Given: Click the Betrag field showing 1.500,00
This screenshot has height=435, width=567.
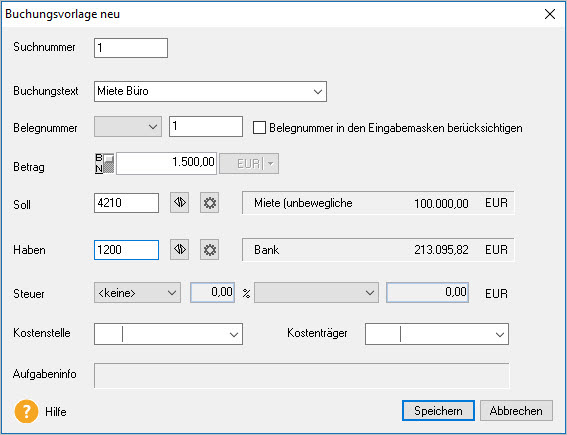Looking at the screenshot, I should coord(166,163).
